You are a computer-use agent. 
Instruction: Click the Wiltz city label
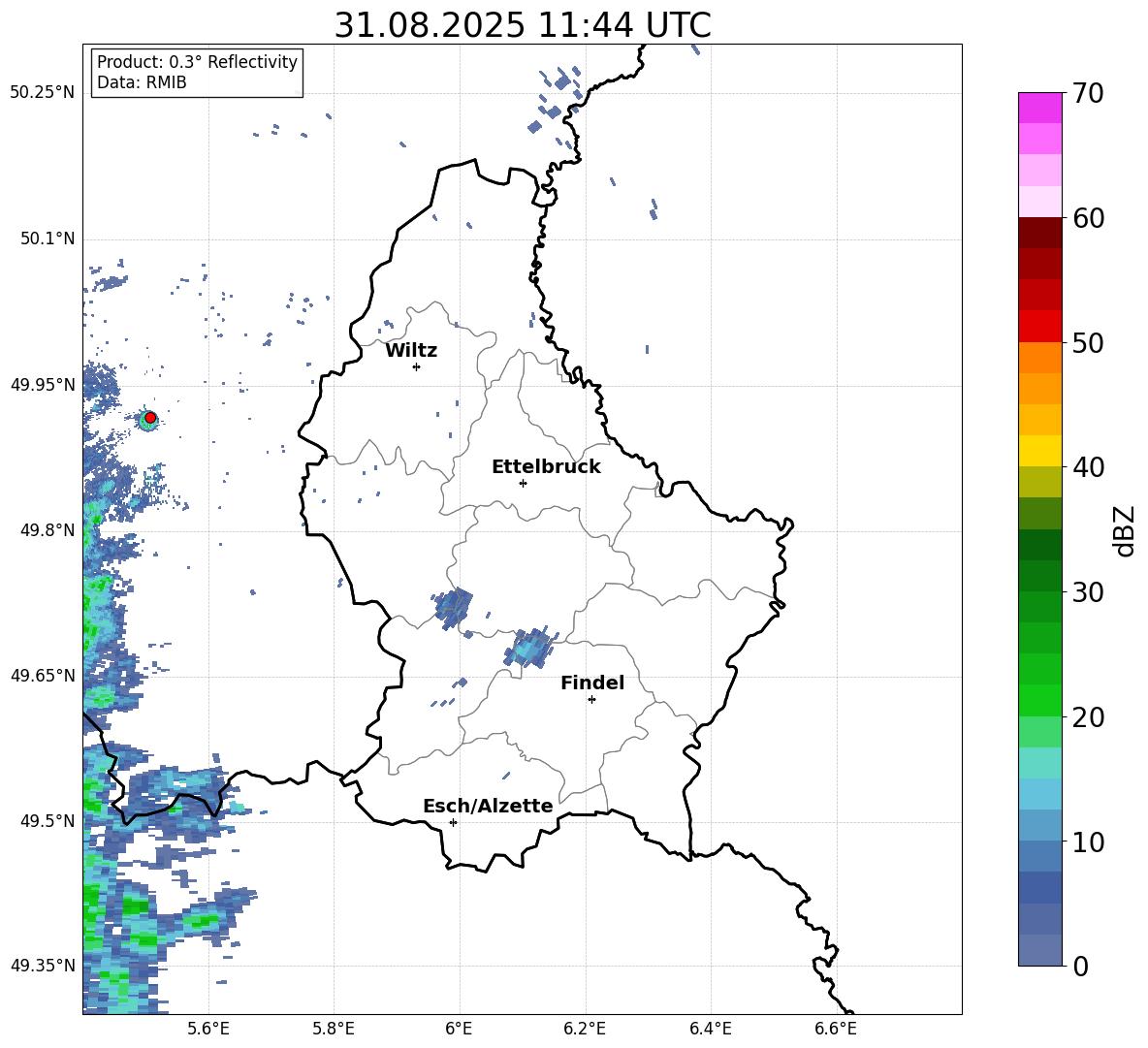tap(411, 351)
